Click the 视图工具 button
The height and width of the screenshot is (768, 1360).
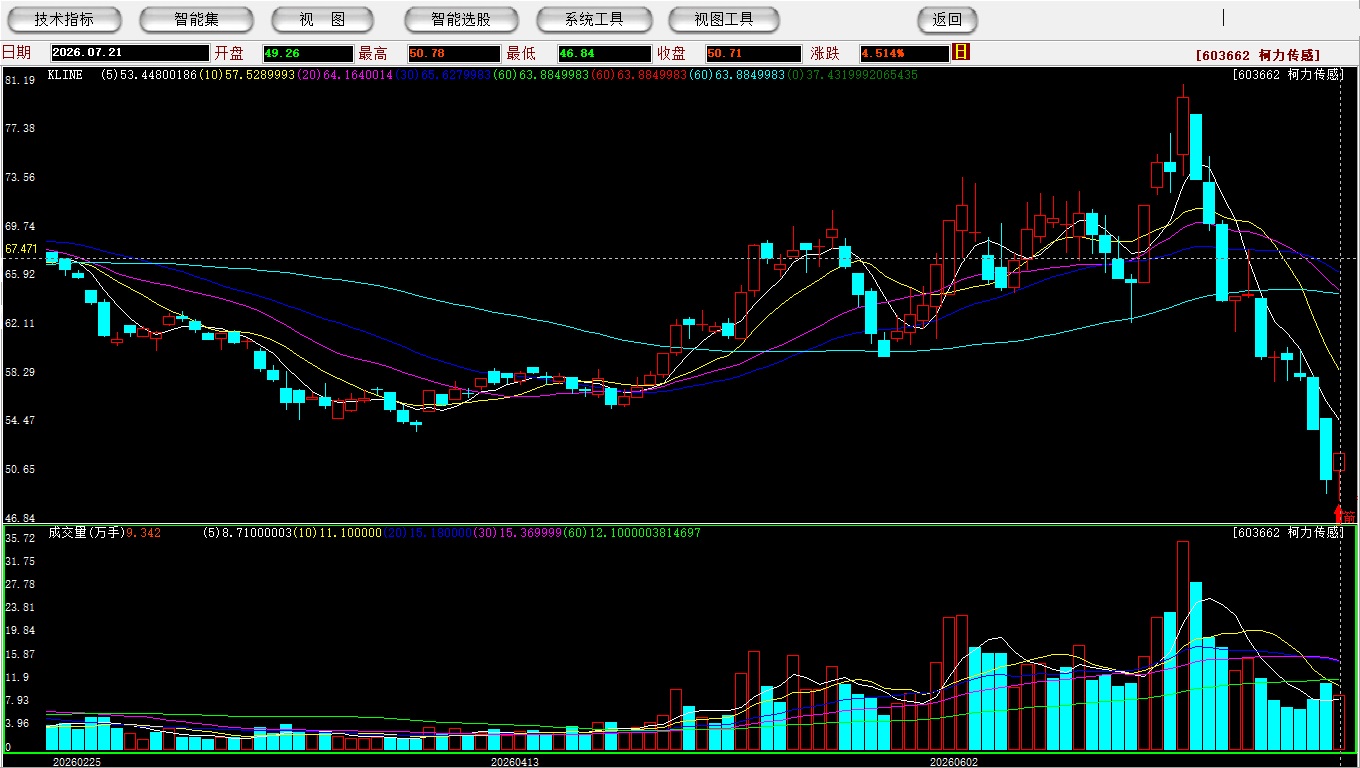pos(724,19)
